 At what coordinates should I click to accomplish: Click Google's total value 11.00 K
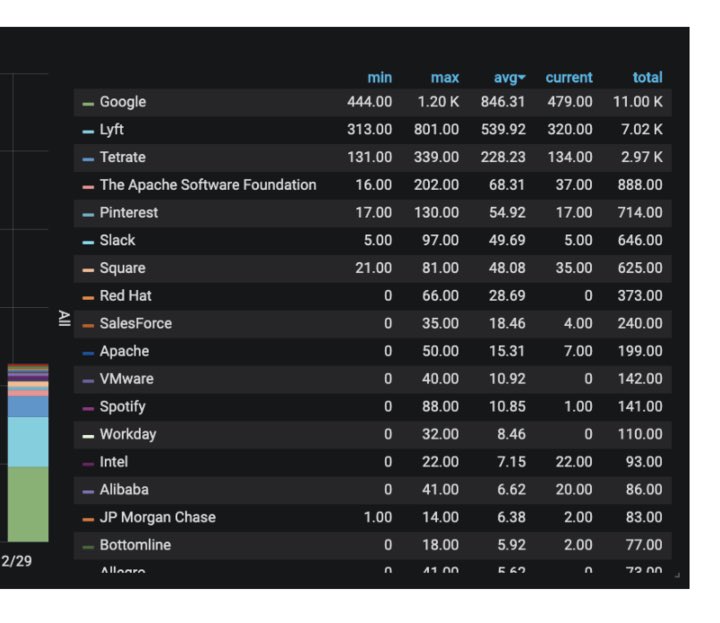click(x=637, y=102)
